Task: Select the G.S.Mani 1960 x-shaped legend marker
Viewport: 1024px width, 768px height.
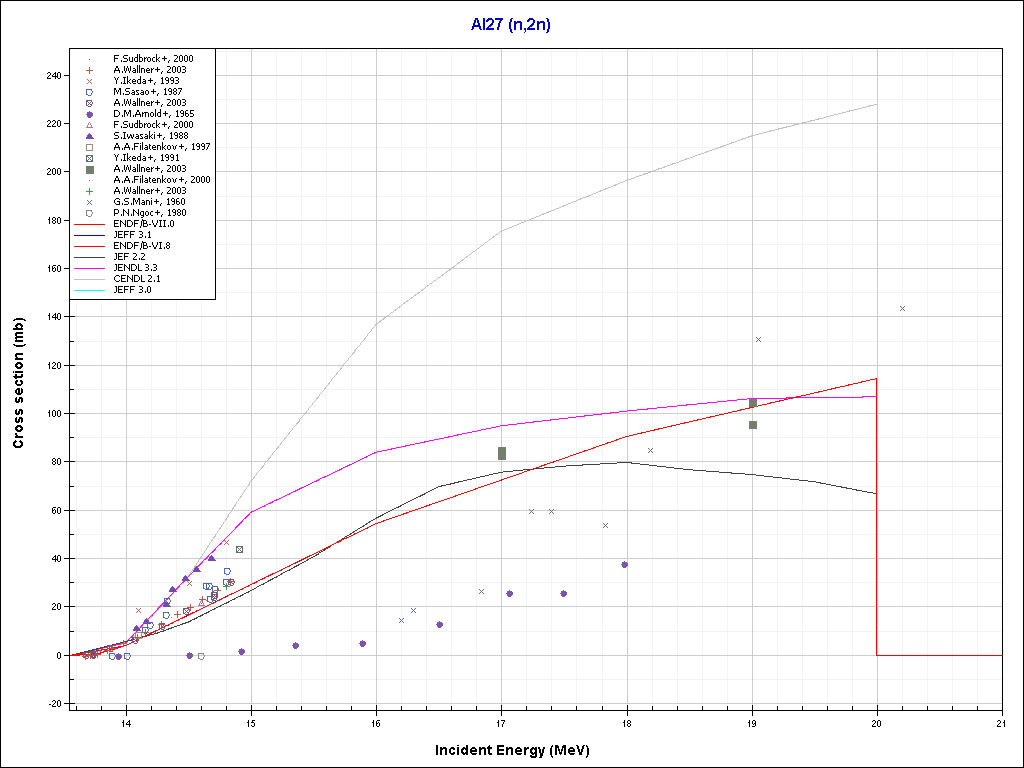Action: click(89, 202)
